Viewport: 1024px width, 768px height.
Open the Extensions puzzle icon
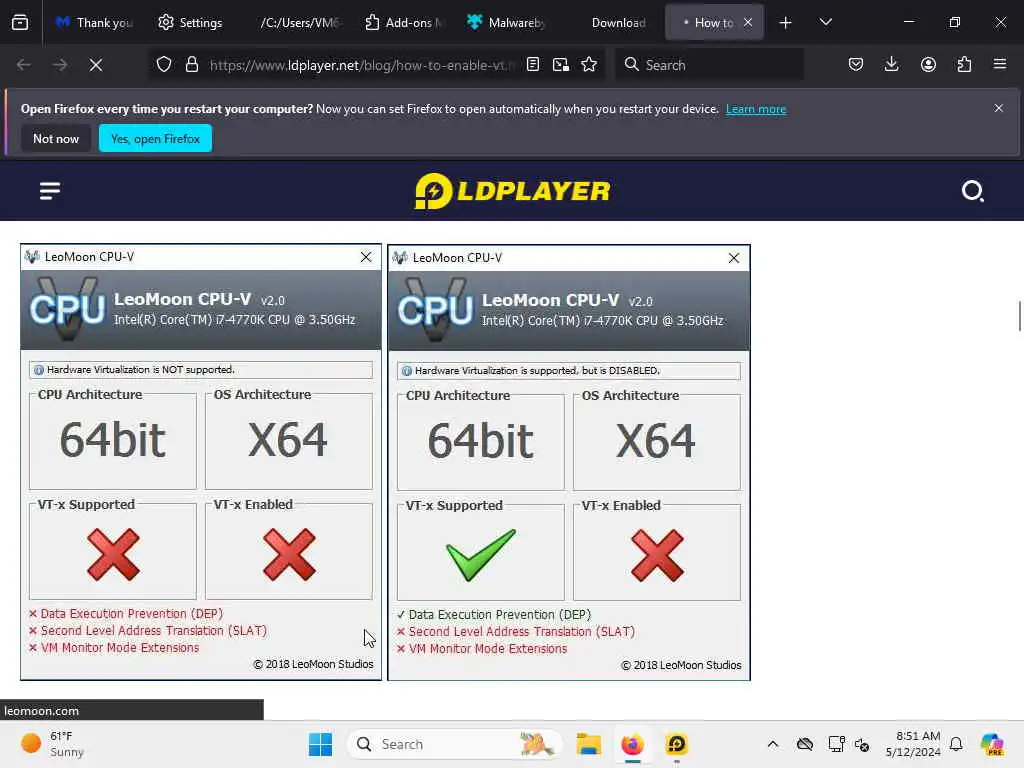click(964, 65)
